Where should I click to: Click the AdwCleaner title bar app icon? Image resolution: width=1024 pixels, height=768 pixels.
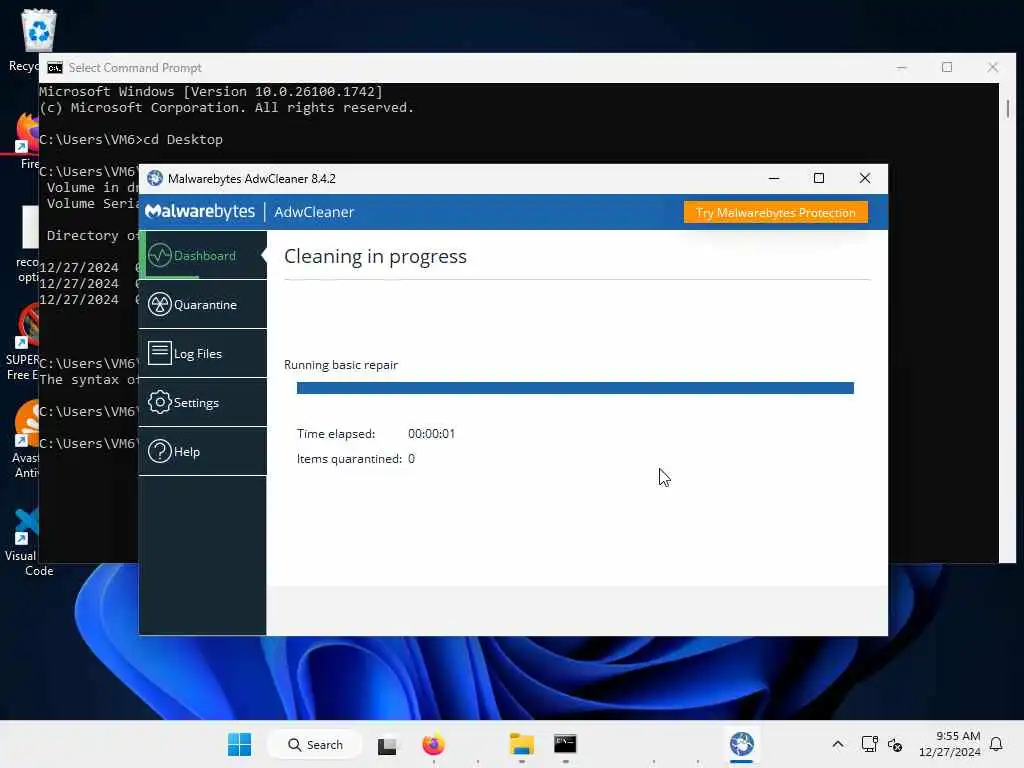point(155,178)
